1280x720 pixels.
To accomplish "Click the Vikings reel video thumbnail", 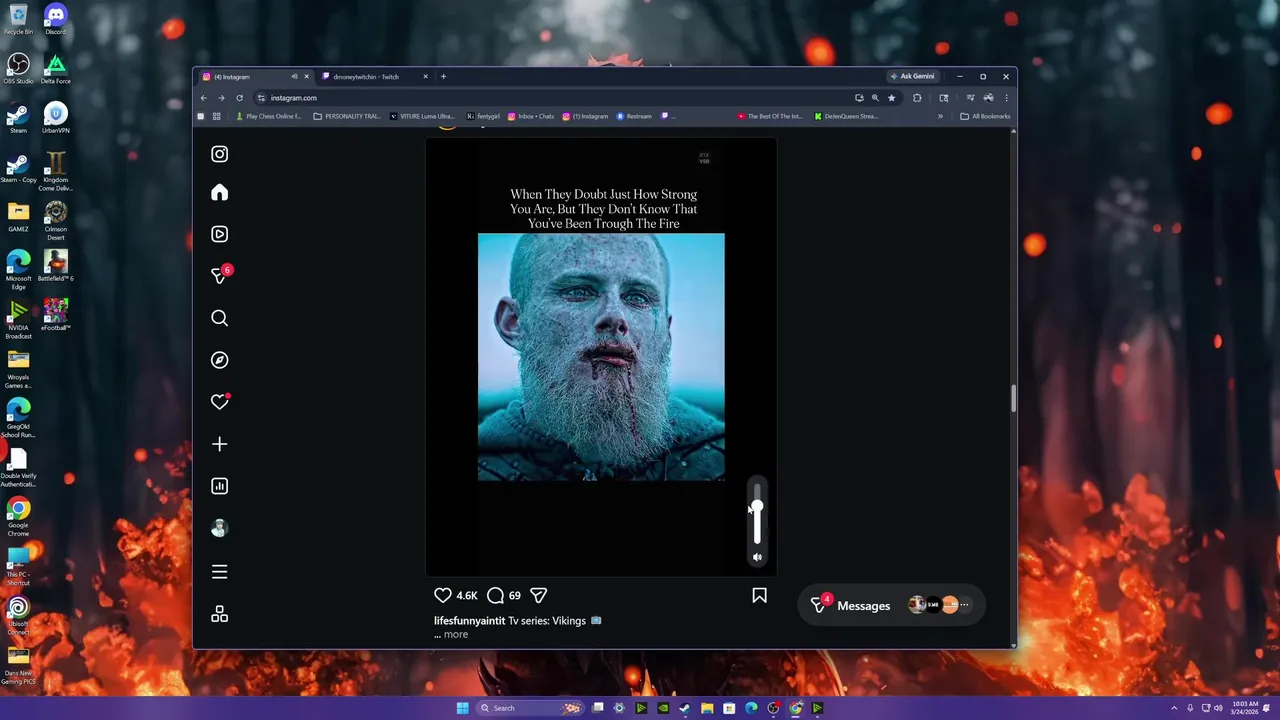I will point(601,357).
